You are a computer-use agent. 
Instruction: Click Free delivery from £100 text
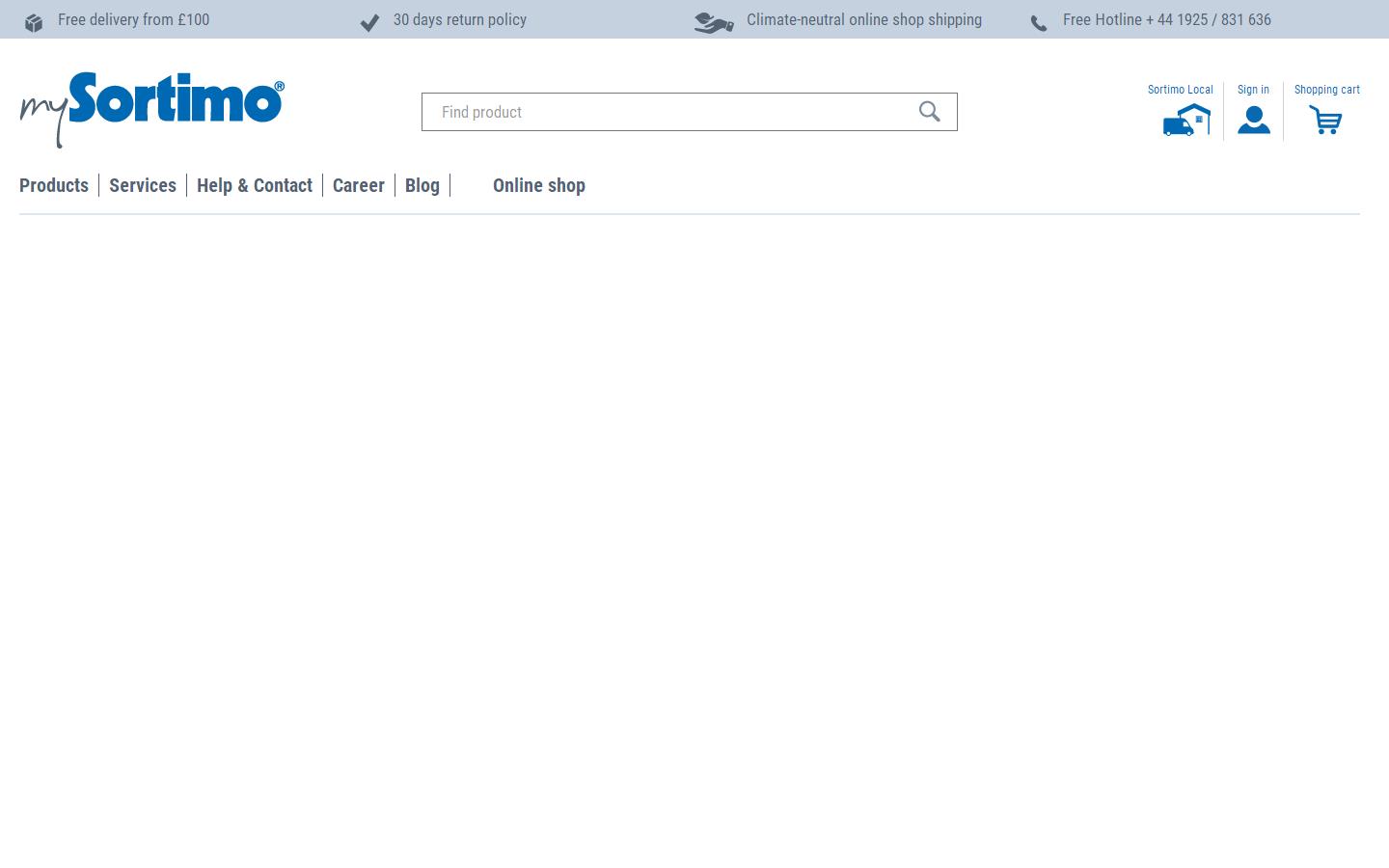pos(133,19)
